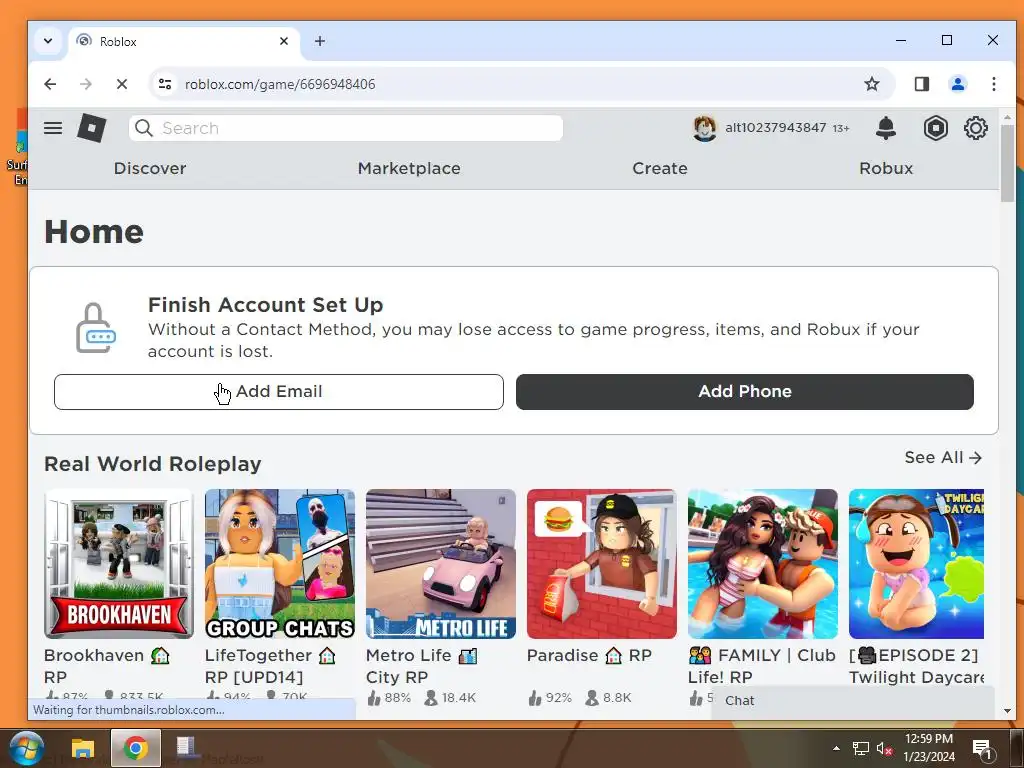
Task: Click See All for Real World Roleplay
Action: click(x=943, y=458)
